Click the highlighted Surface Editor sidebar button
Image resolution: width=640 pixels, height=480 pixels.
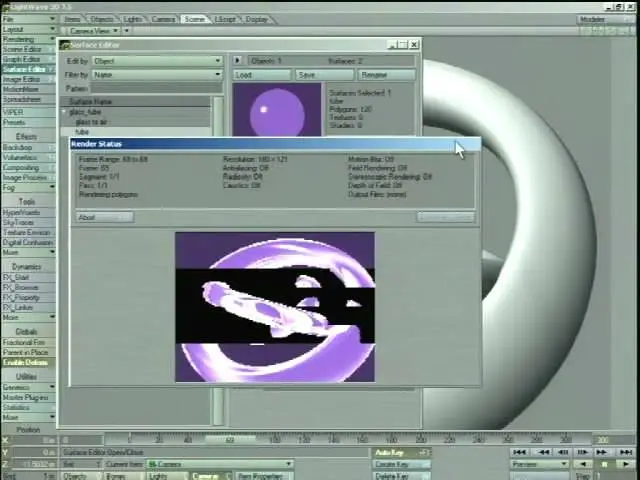(x=29, y=69)
